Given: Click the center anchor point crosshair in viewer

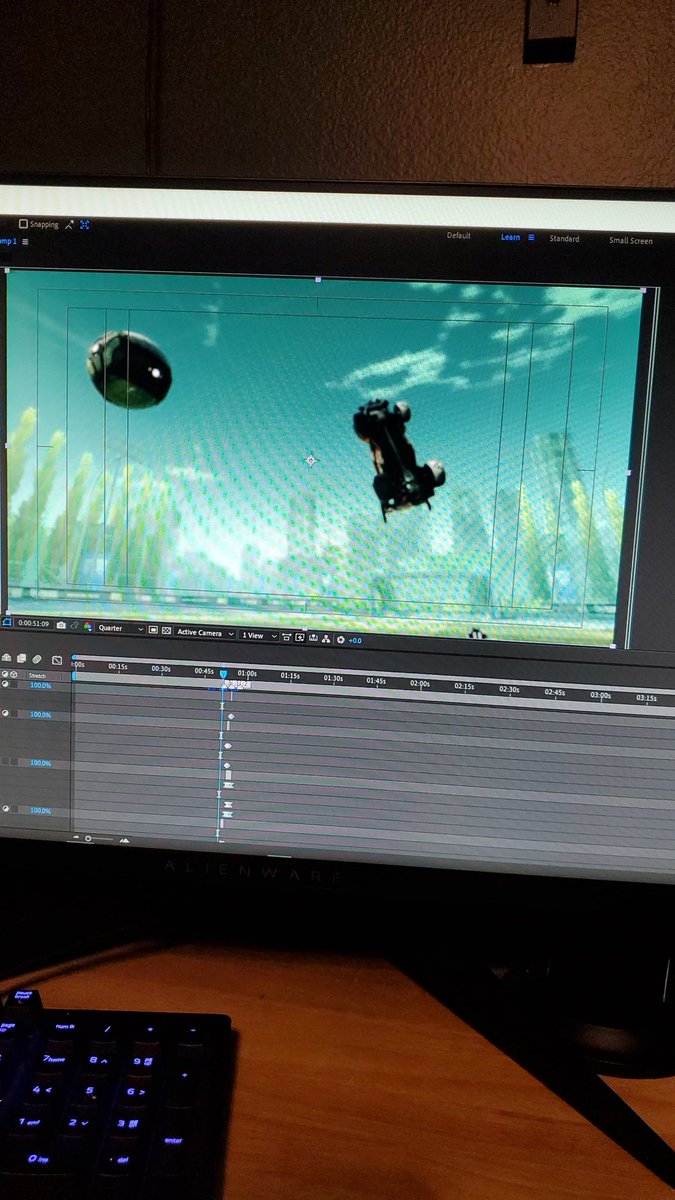Looking at the screenshot, I should (310, 460).
